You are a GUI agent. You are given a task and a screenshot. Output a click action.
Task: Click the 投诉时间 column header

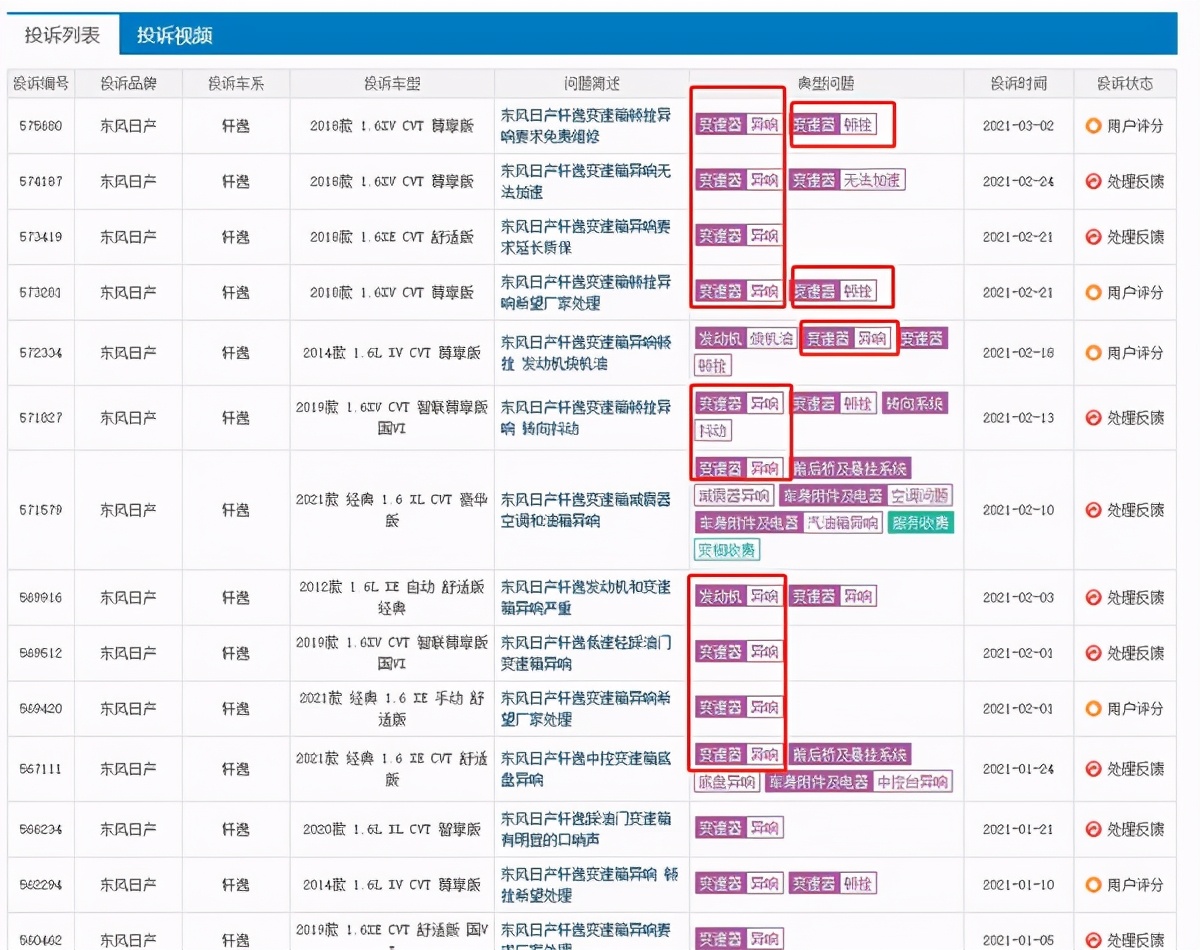[1018, 84]
